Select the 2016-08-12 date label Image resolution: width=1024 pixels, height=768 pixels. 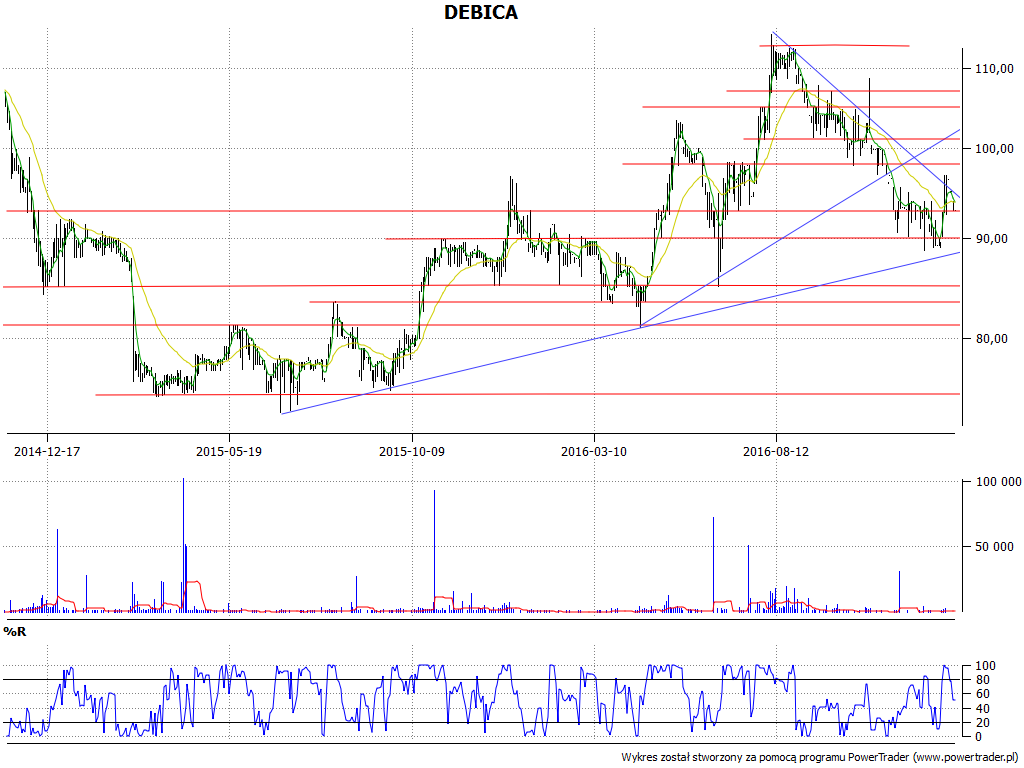(x=776, y=451)
